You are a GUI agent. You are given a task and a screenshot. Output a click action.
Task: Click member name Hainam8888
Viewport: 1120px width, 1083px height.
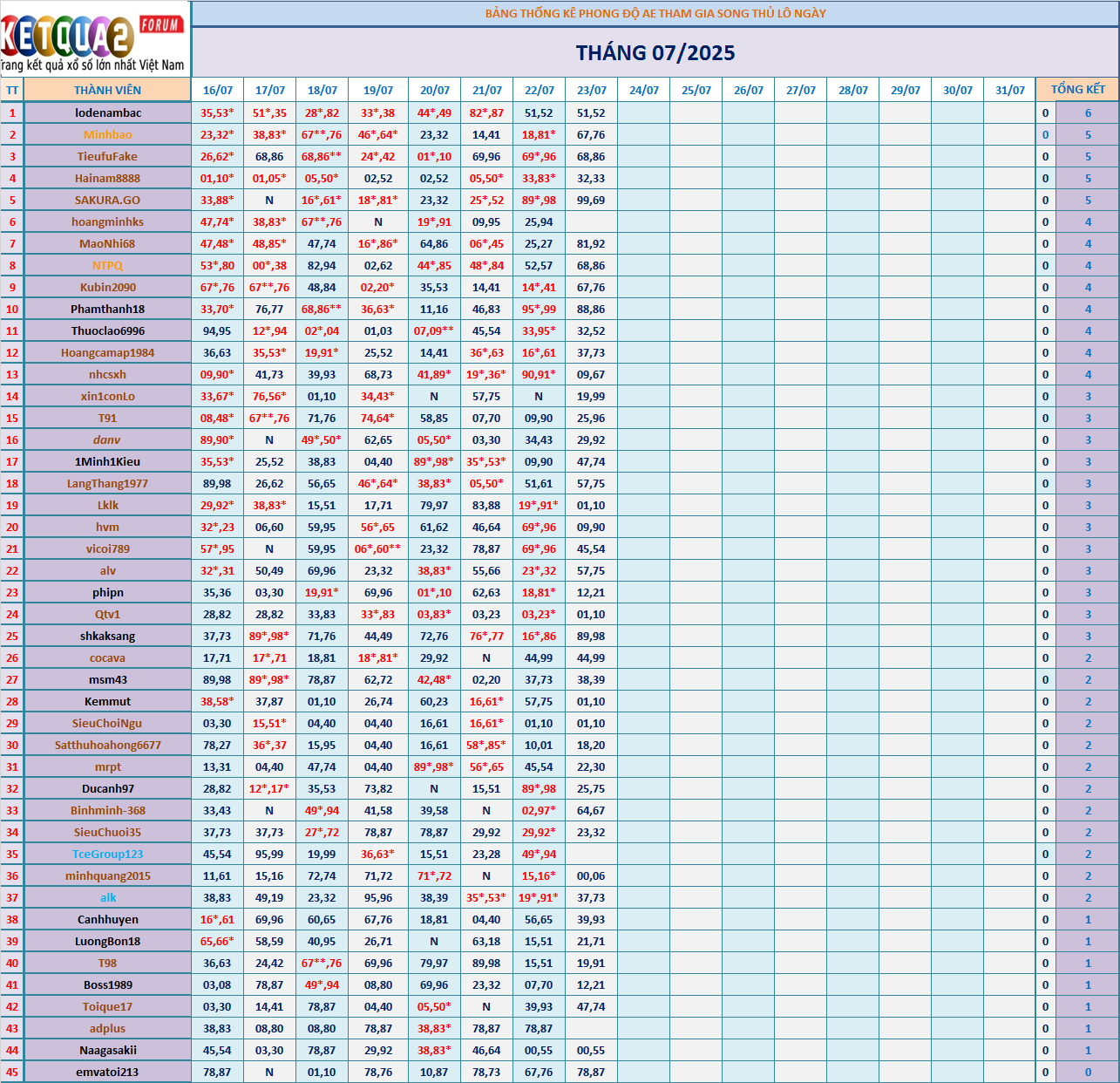pyautogui.click(x=108, y=178)
